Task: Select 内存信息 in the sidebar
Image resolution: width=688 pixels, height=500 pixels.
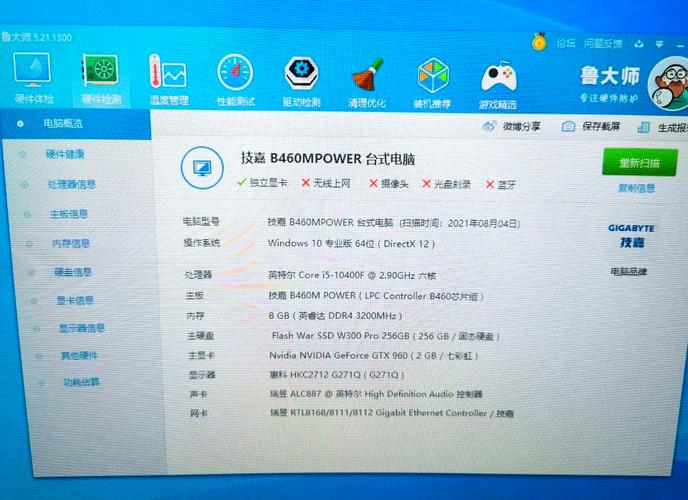Action: coord(71,243)
